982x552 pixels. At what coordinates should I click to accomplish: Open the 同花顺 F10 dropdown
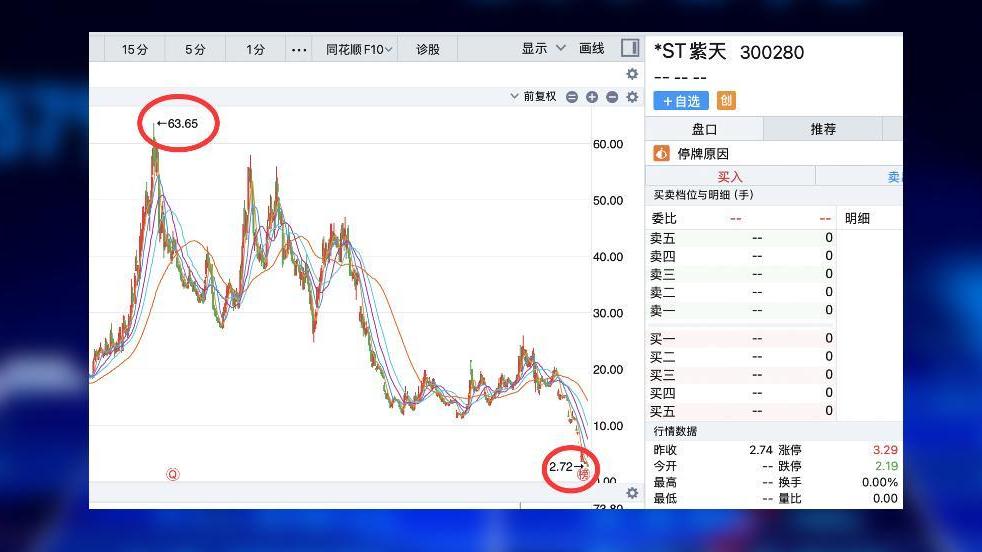click(x=359, y=49)
